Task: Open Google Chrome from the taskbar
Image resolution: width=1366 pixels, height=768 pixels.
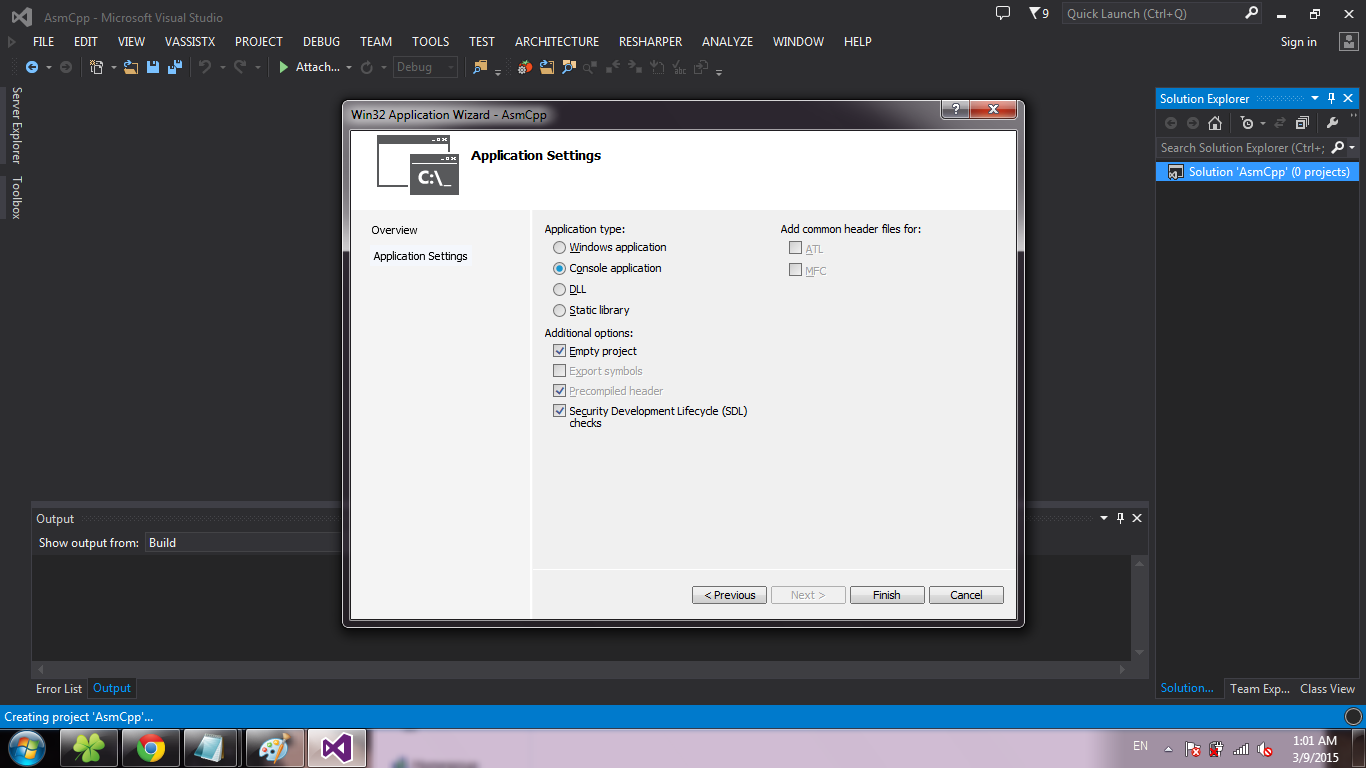Action: 151,748
